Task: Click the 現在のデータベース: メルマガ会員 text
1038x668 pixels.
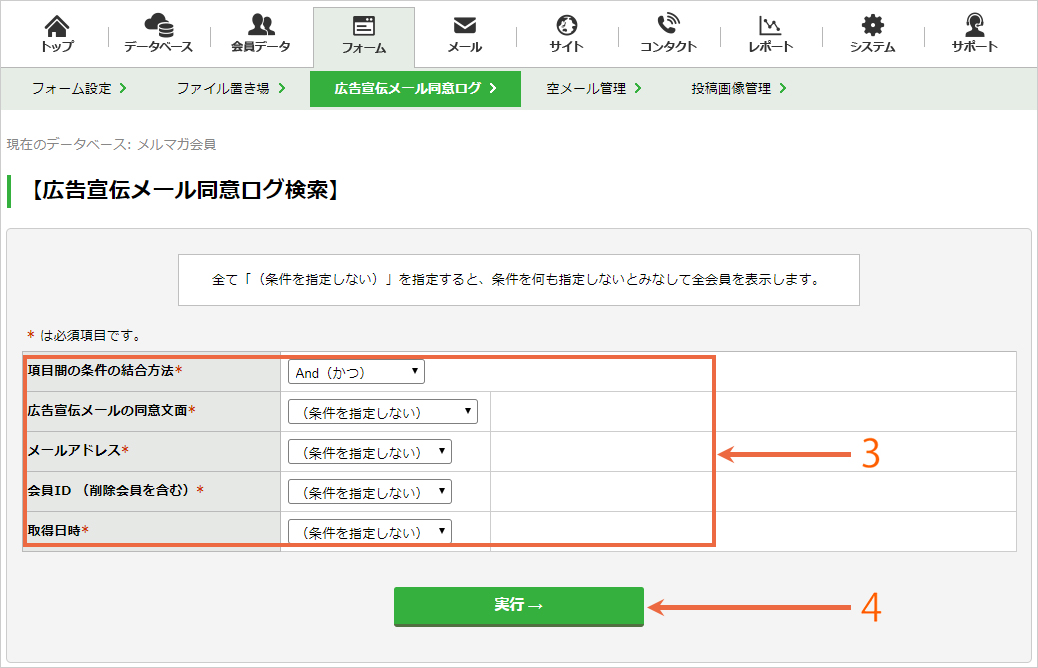Action: coord(111,144)
